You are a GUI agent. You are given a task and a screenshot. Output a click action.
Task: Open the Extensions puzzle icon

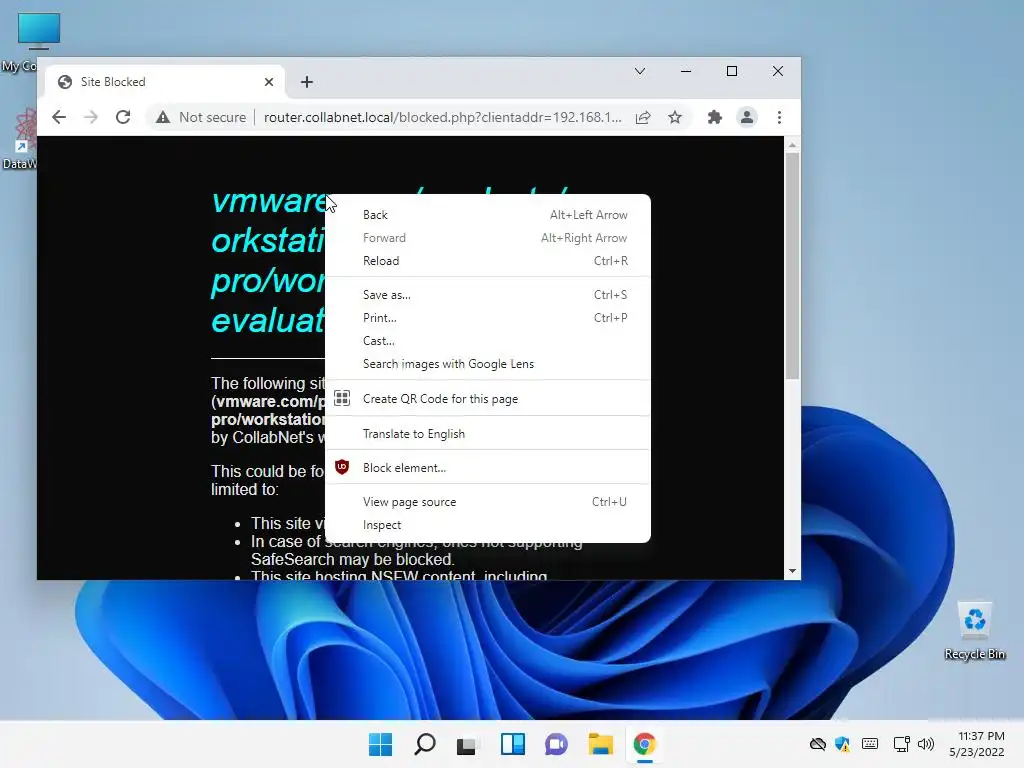point(714,118)
